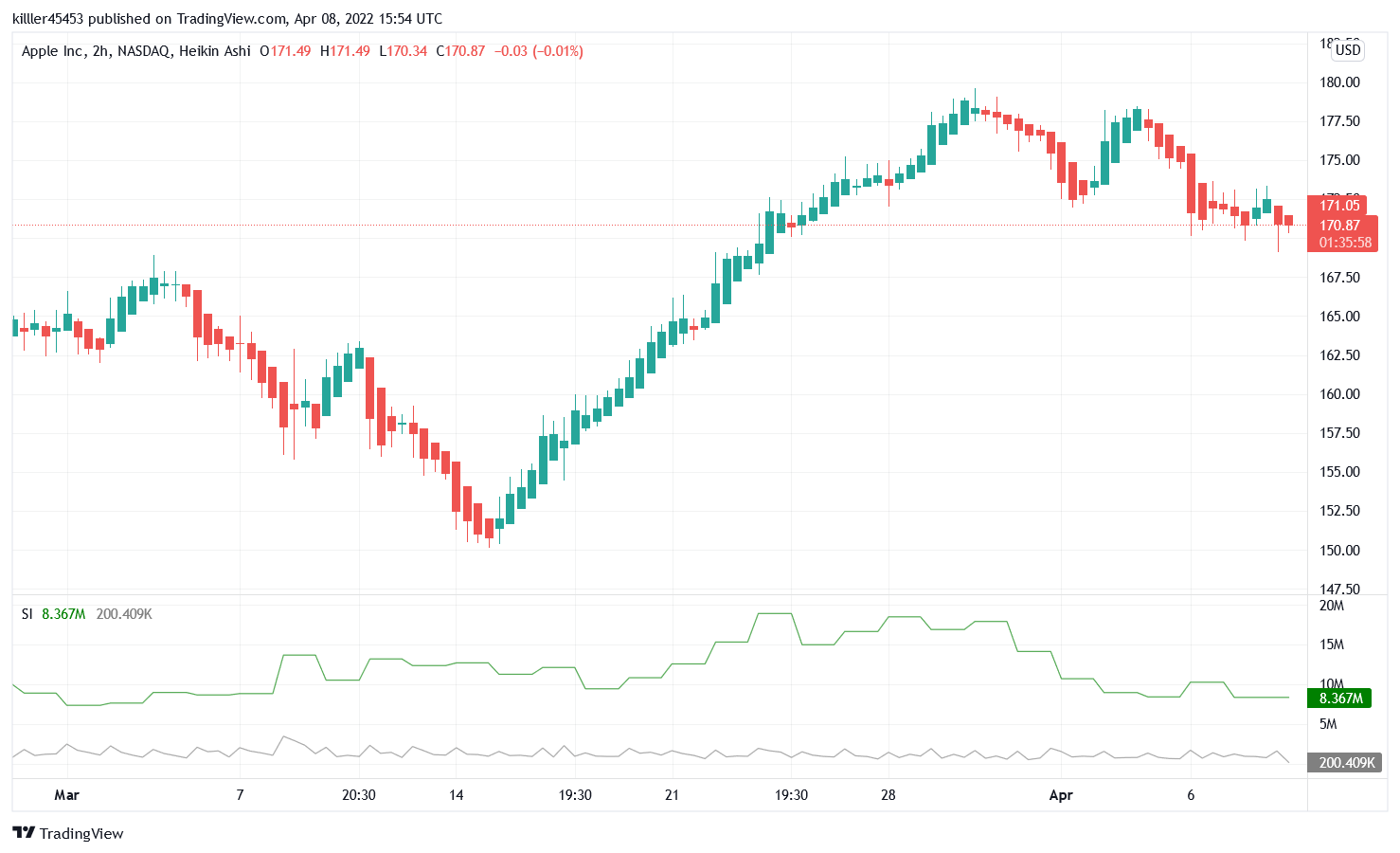Click the close value C170.87
This screenshot has width=1400, height=853.
tap(460, 51)
